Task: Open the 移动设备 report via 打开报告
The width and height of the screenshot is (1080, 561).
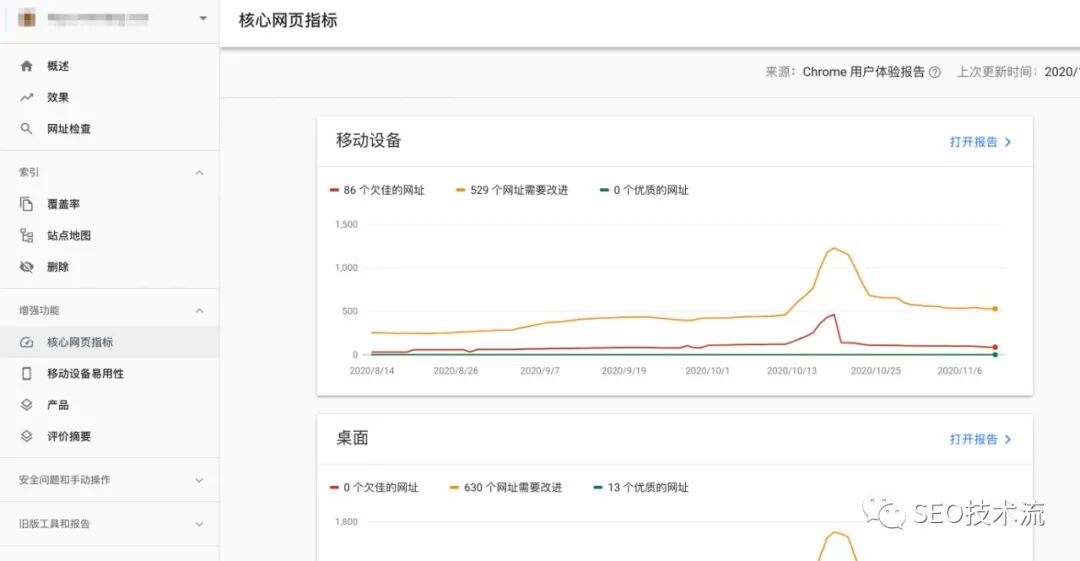Action: coord(980,142)
